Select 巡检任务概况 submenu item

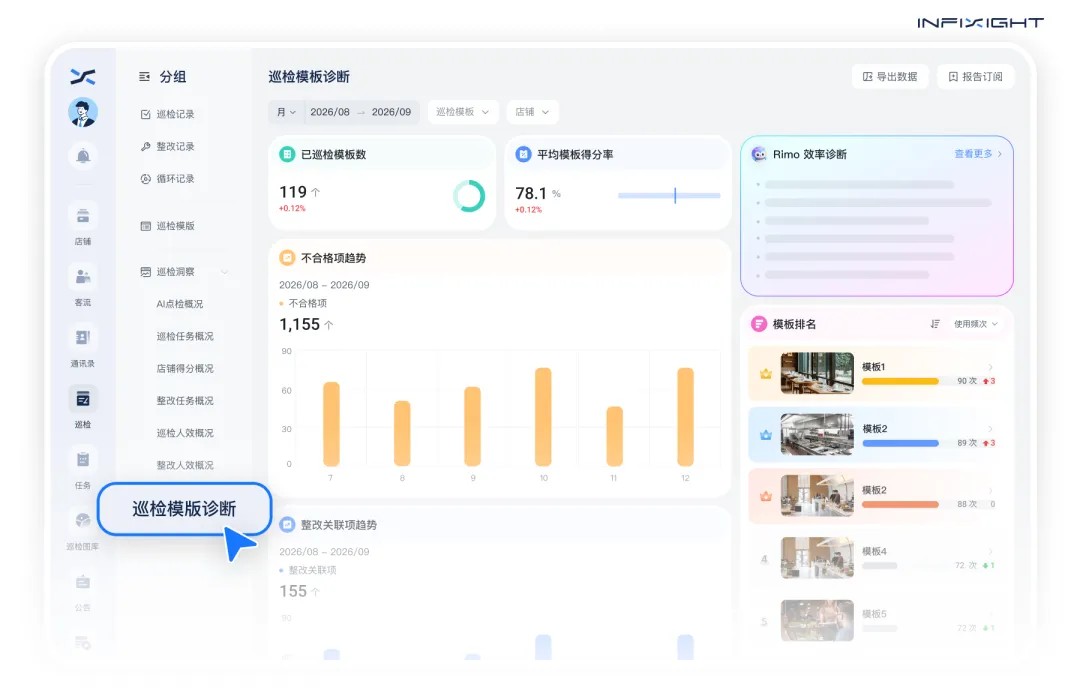point(185,336)
